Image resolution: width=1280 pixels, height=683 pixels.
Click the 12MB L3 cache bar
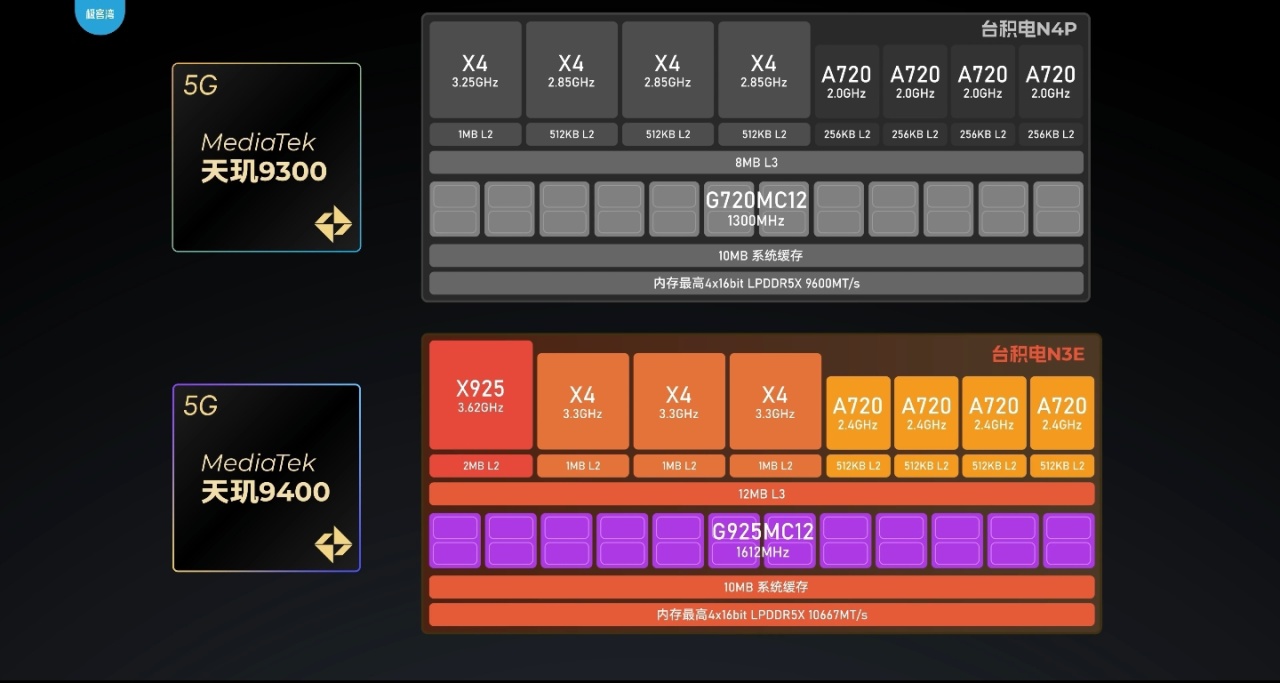pos(761,494)
